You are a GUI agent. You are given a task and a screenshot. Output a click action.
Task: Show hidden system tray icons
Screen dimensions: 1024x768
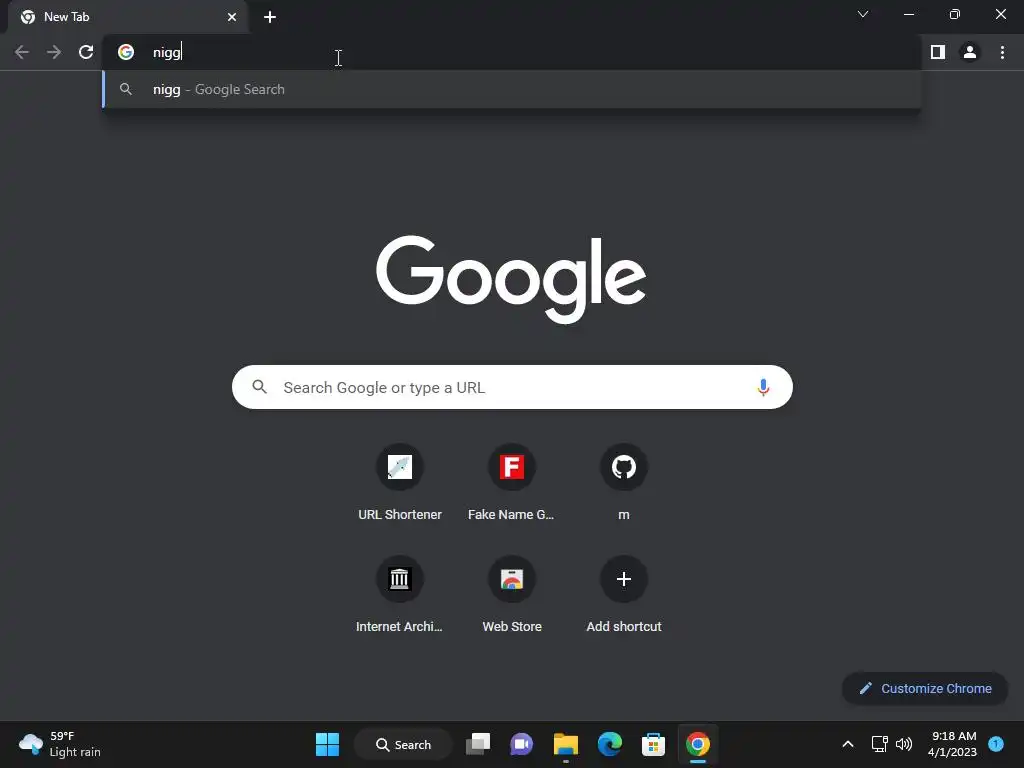(x=848, y=744)
